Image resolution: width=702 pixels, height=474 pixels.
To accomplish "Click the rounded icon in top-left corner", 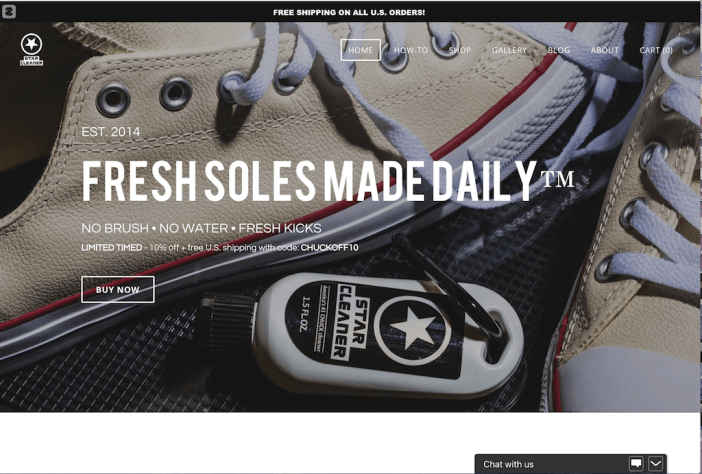I will 9,12.
